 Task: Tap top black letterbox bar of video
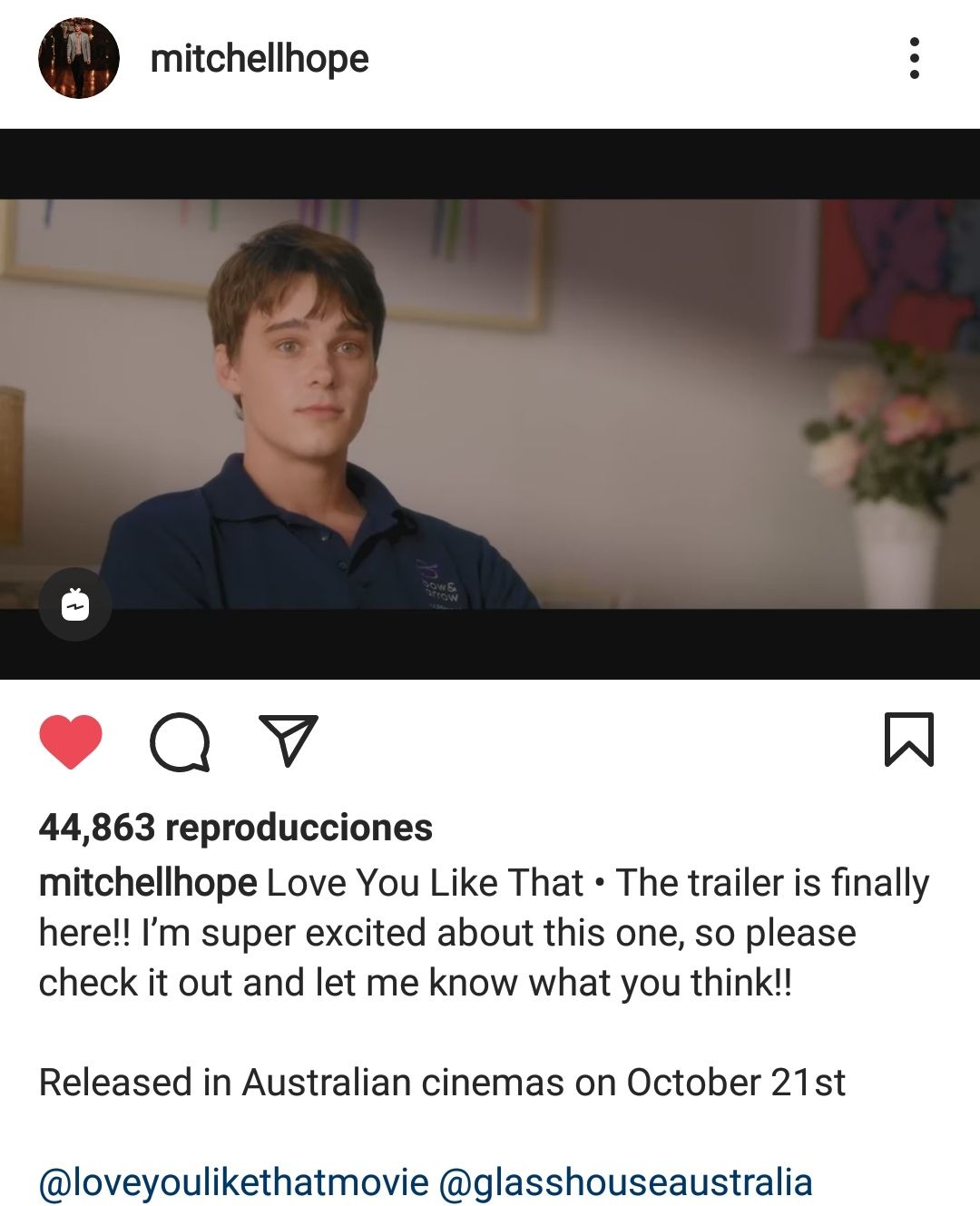(x=490, y=164)
